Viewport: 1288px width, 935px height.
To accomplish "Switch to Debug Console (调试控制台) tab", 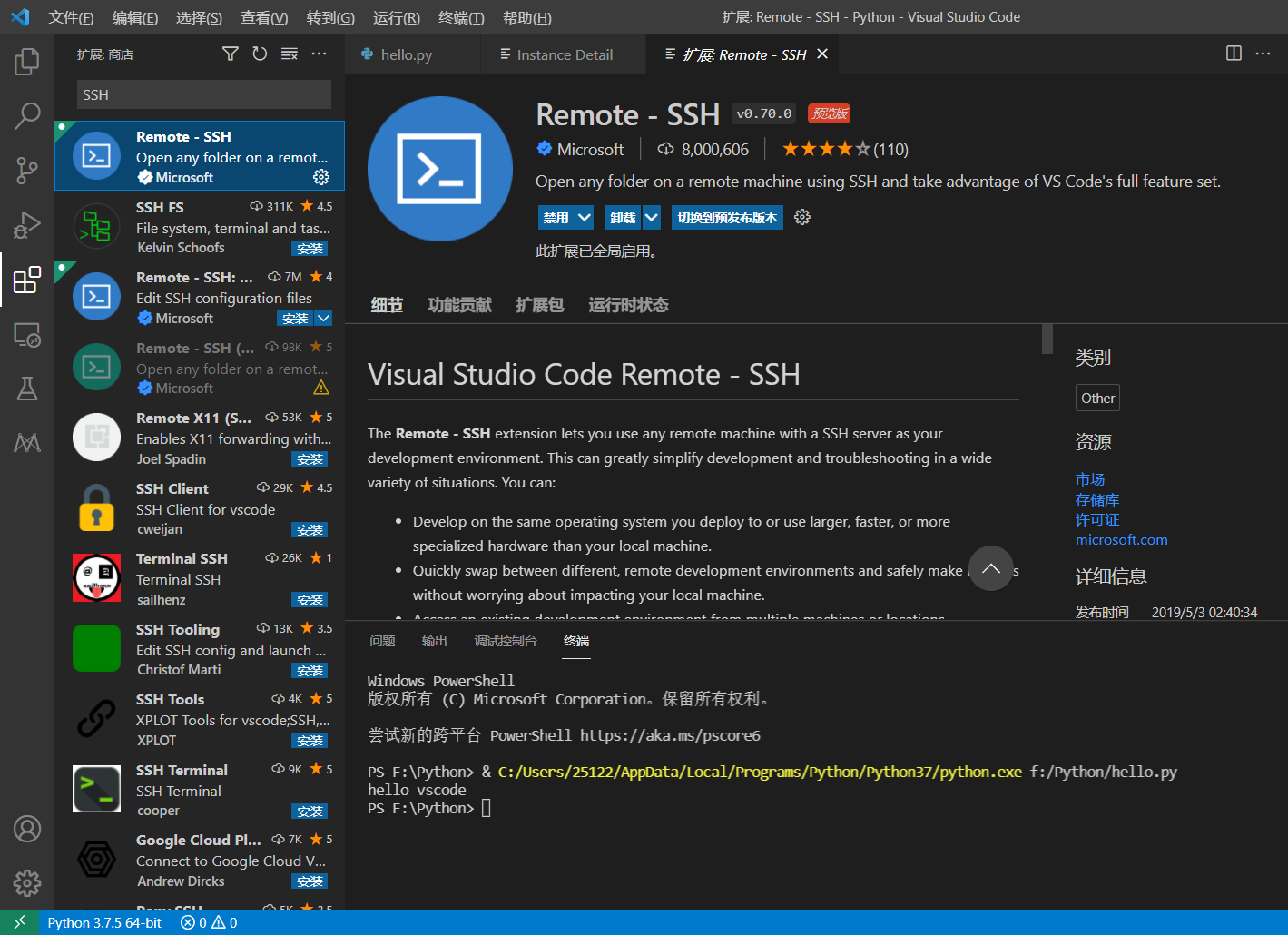I will (506, 641).
